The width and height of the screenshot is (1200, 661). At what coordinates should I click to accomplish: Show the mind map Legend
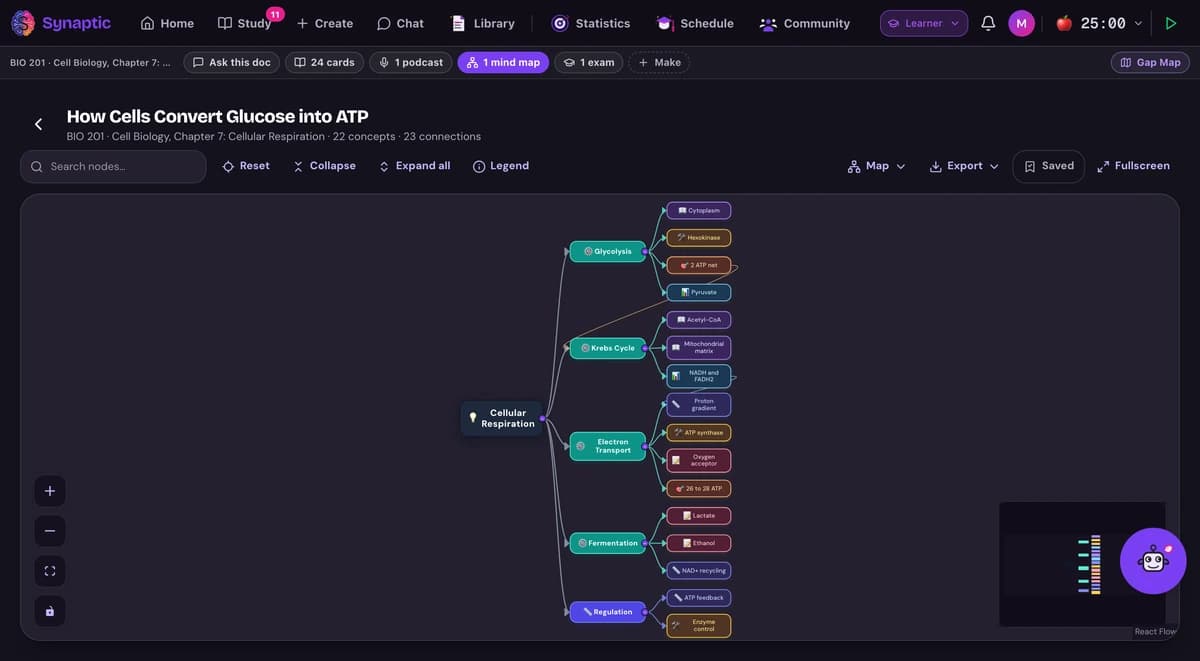point(501,166)
